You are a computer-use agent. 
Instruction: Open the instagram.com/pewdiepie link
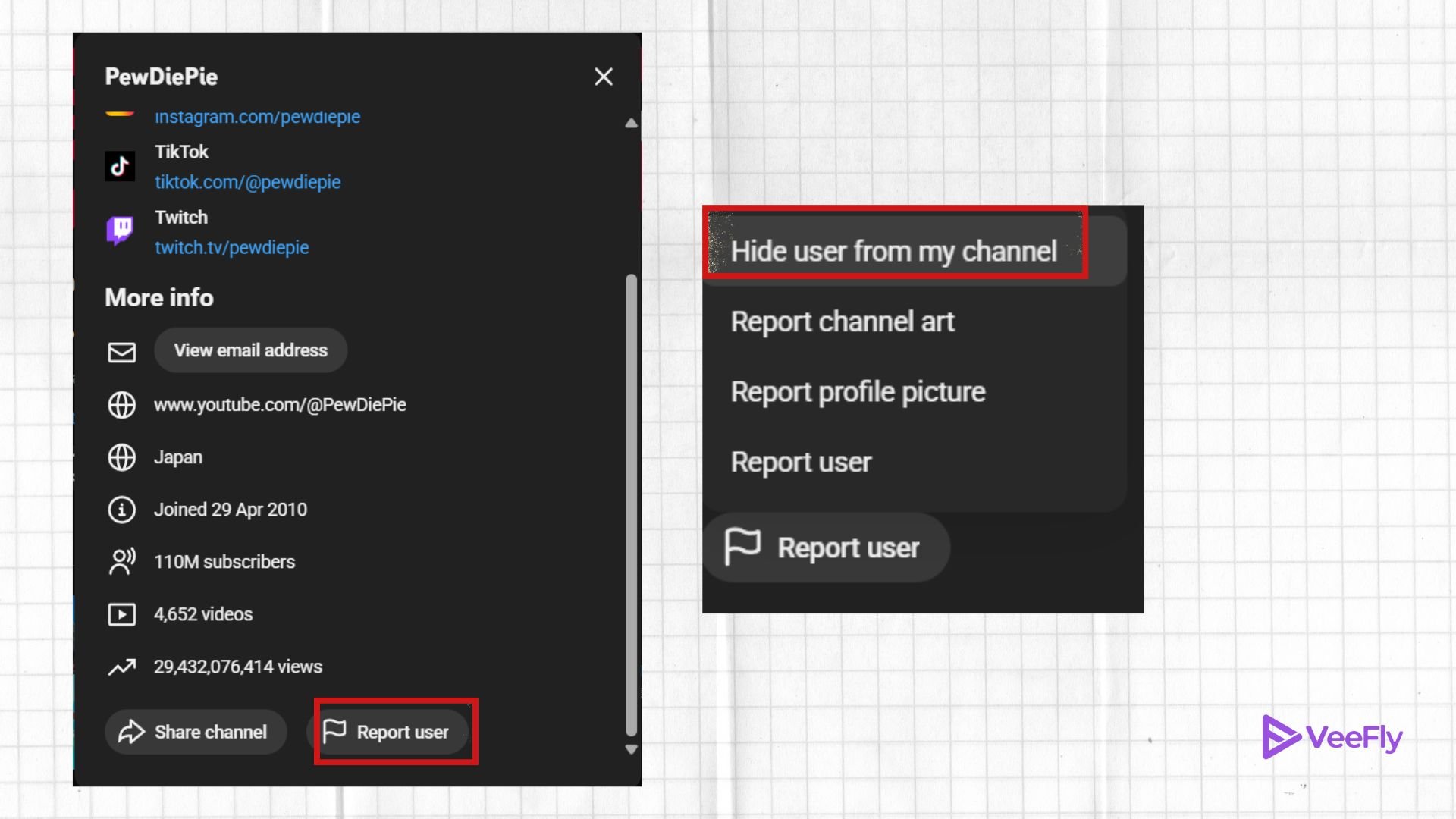coord(257,118)
